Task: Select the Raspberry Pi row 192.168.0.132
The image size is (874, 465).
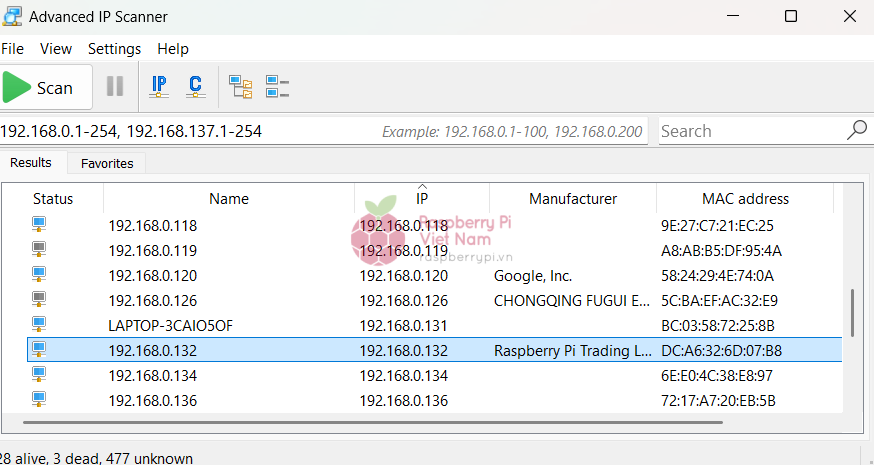Action: [x=300, y=350]
